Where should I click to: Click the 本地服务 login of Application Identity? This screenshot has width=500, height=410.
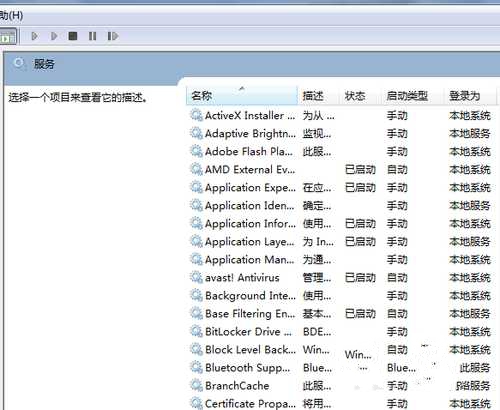tap(470, 205)
